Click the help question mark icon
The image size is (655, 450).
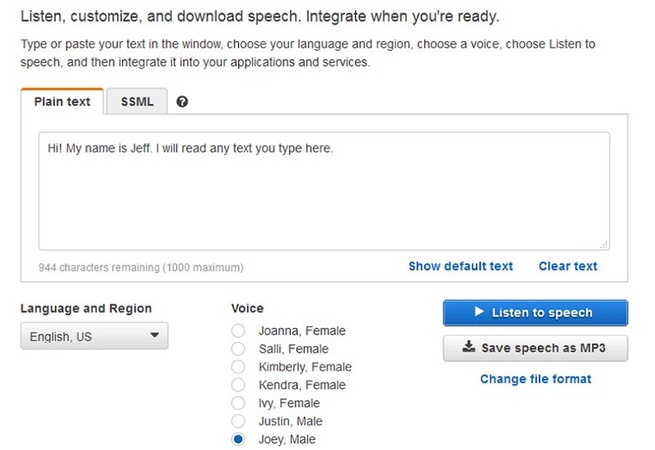pyautogui.click(x=182, y=102)
